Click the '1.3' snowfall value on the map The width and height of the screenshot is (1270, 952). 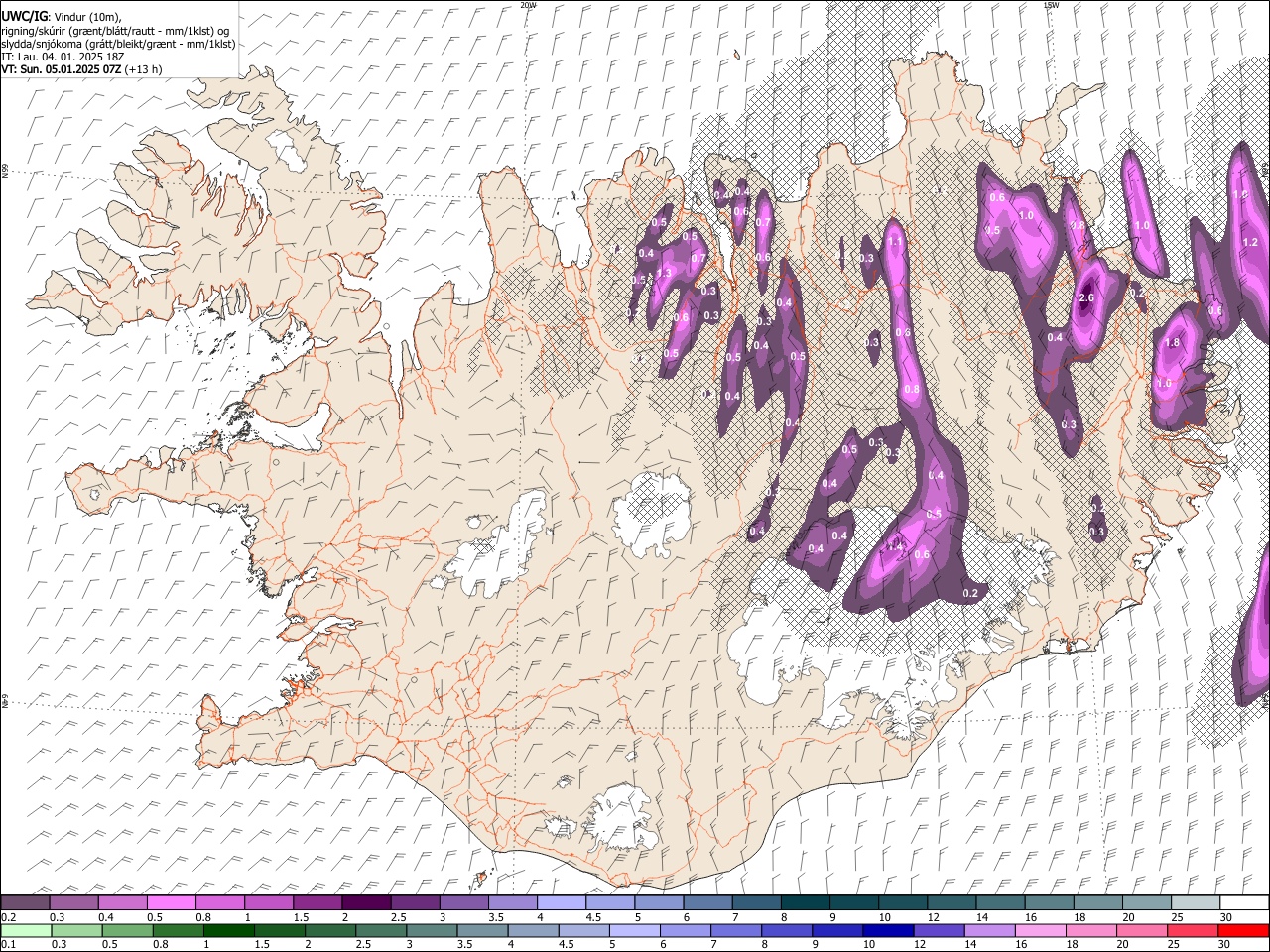click(664, 272)
